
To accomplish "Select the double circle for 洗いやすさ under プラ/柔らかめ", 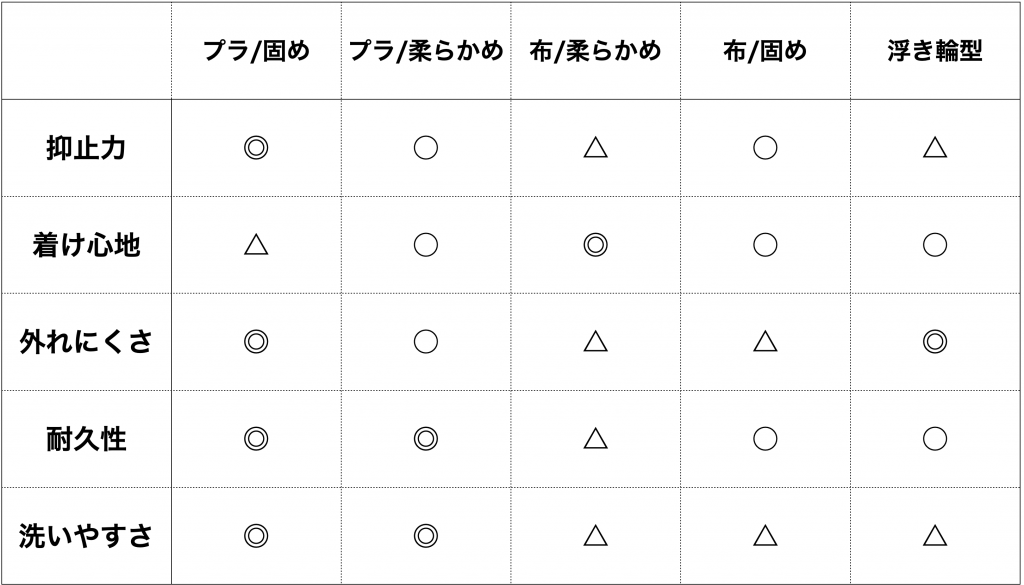I will [x=426, y=535].
